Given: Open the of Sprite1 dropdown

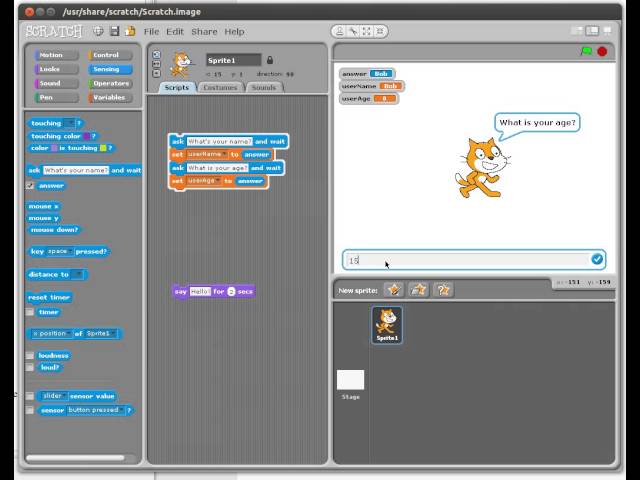Looking at the screenshot, I should click(x=101, y=333).
